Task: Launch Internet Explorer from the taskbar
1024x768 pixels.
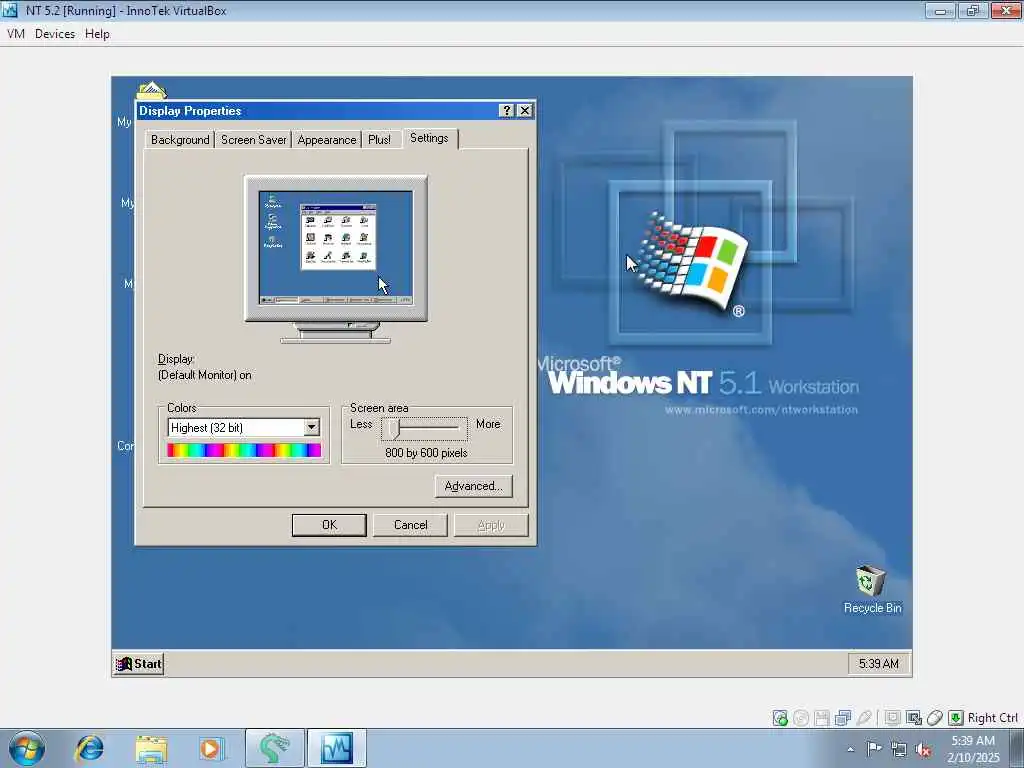Action: pyautogui.click(x=89, y=748)
